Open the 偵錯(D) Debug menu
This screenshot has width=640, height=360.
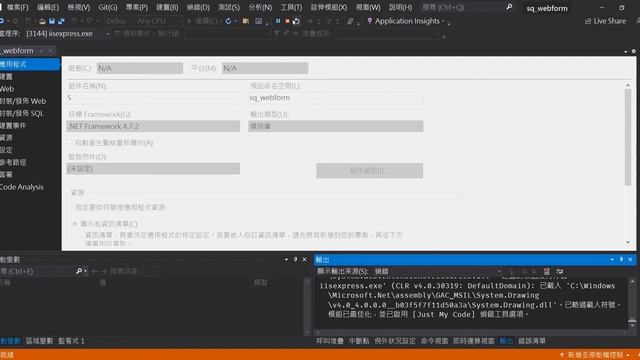point(198,7)
